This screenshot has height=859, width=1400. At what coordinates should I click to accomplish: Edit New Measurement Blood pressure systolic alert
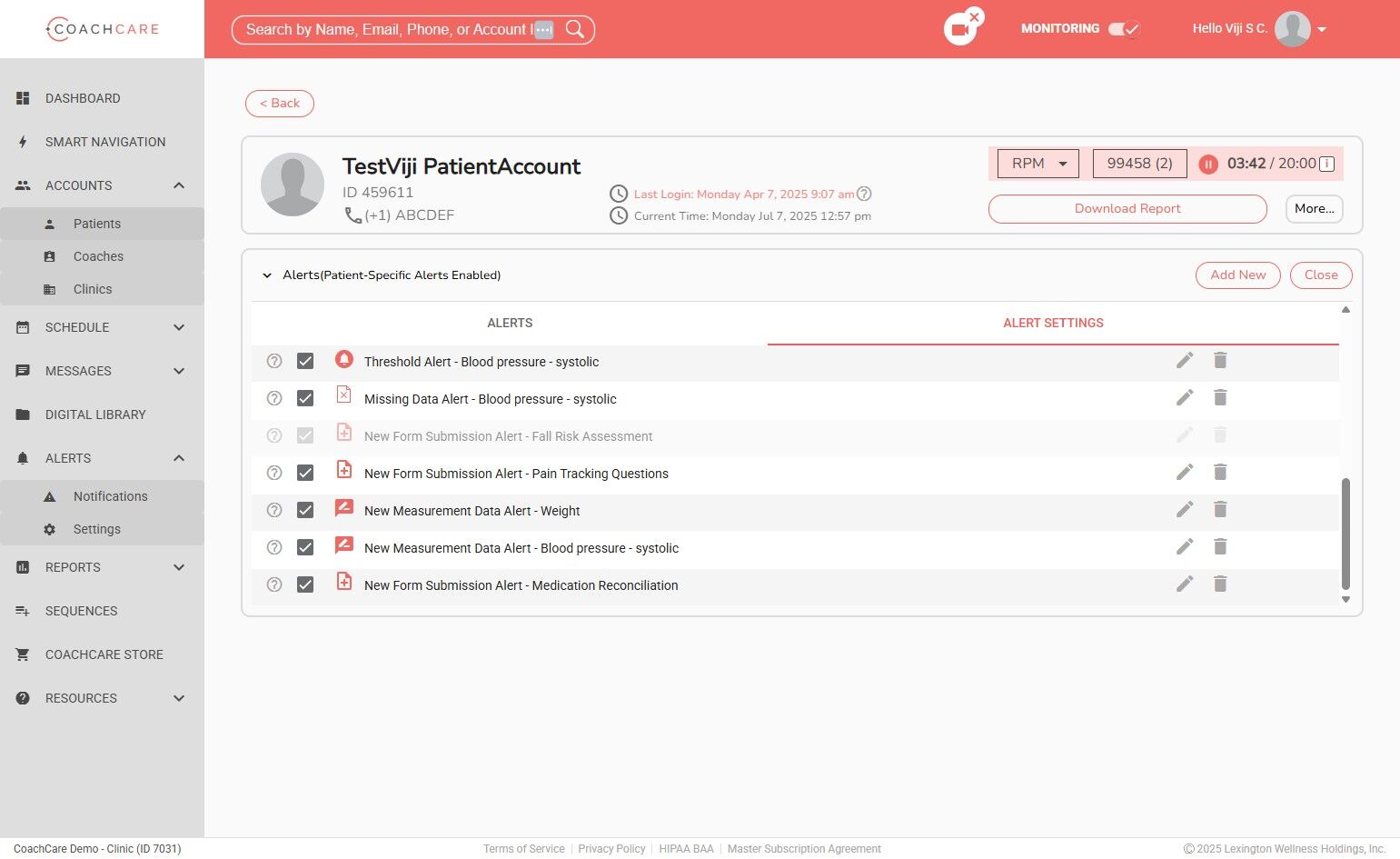[x=1185, y=547]
